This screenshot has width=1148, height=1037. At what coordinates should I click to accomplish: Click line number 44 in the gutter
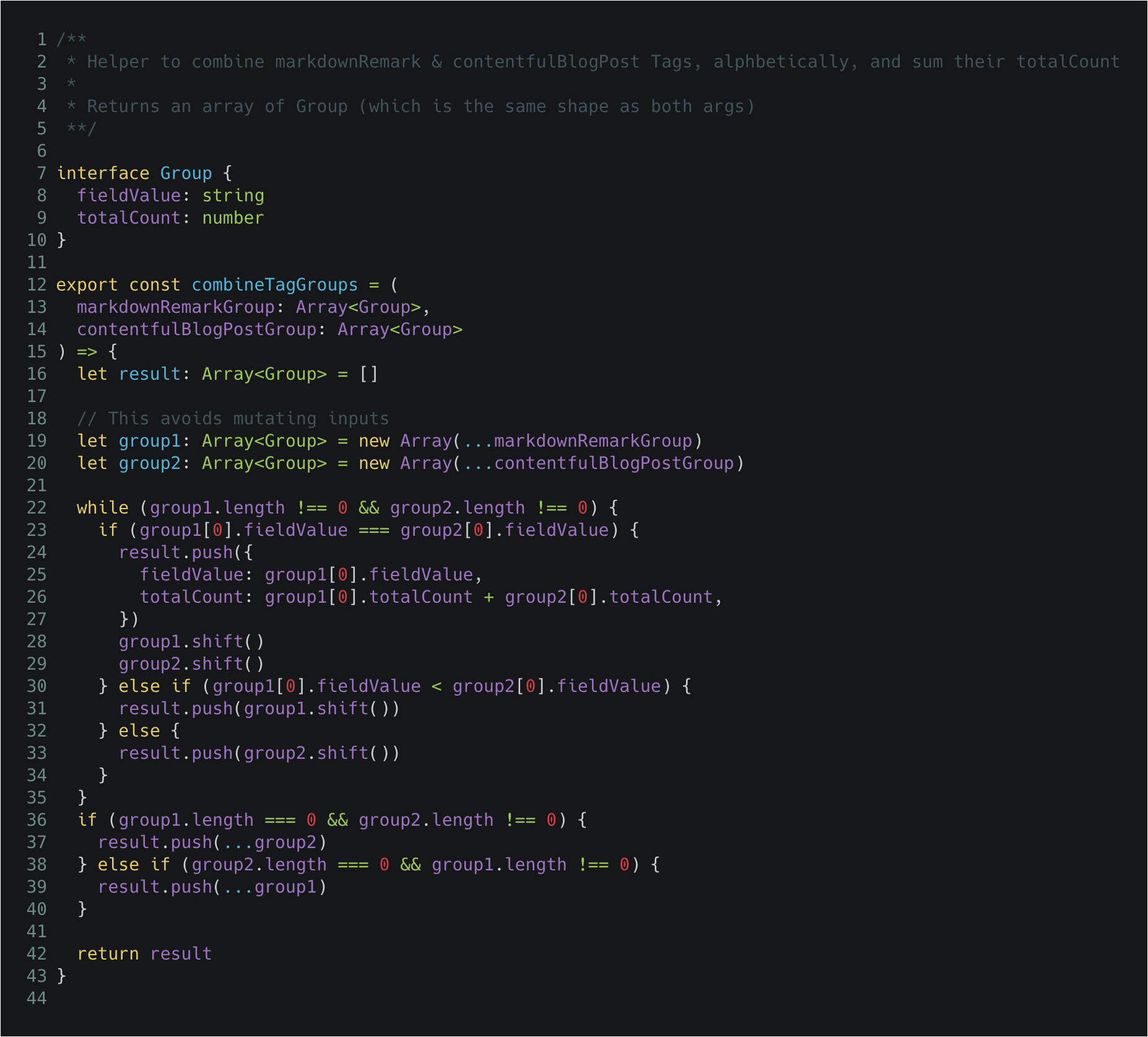[37, 999]
